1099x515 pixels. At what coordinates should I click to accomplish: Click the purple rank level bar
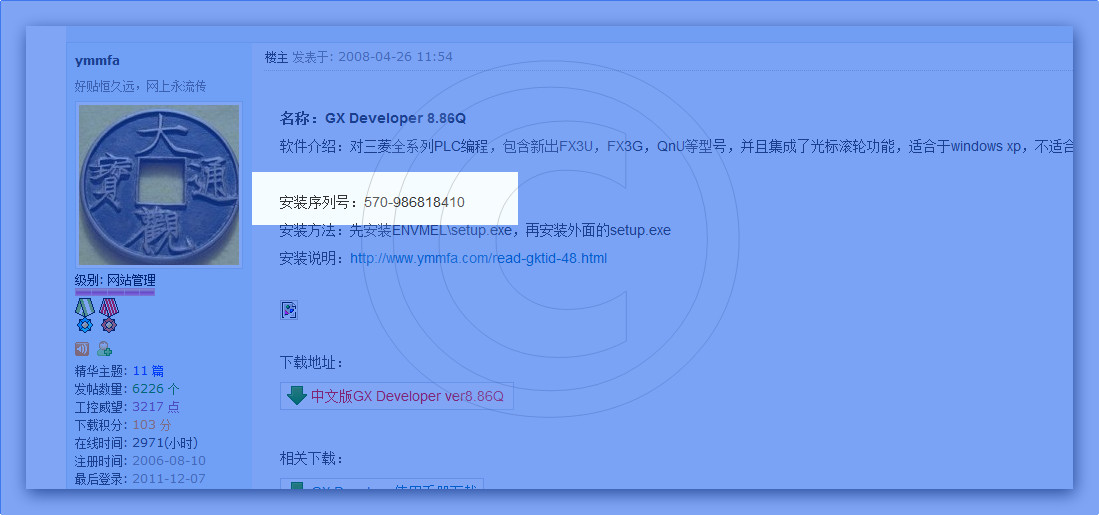point(115,293)
